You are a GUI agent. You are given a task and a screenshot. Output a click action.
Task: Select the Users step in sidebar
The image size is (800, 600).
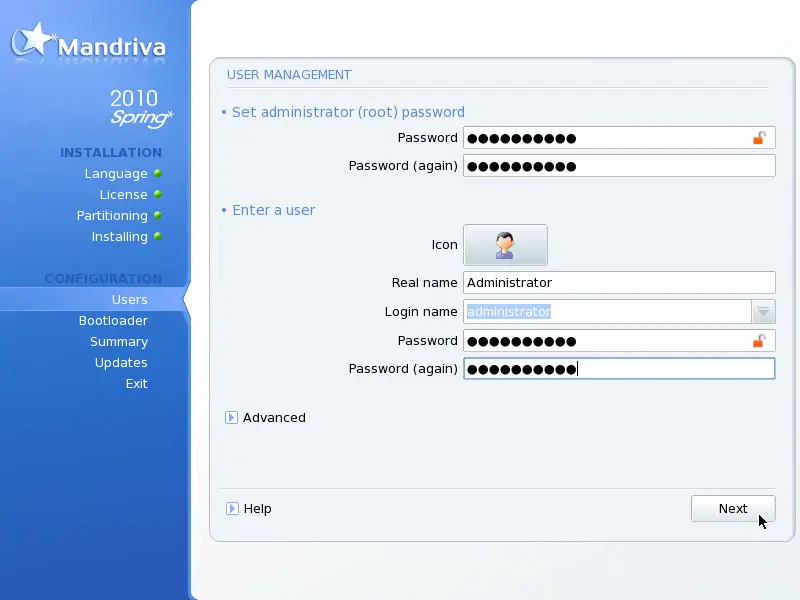pyautogui.click(x=130, y=299)
